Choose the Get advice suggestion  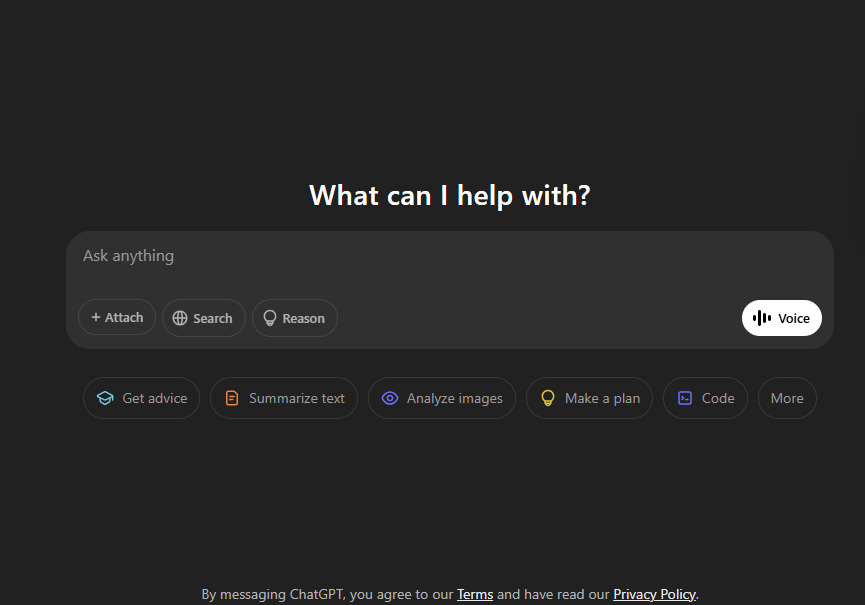click(141, 398)
